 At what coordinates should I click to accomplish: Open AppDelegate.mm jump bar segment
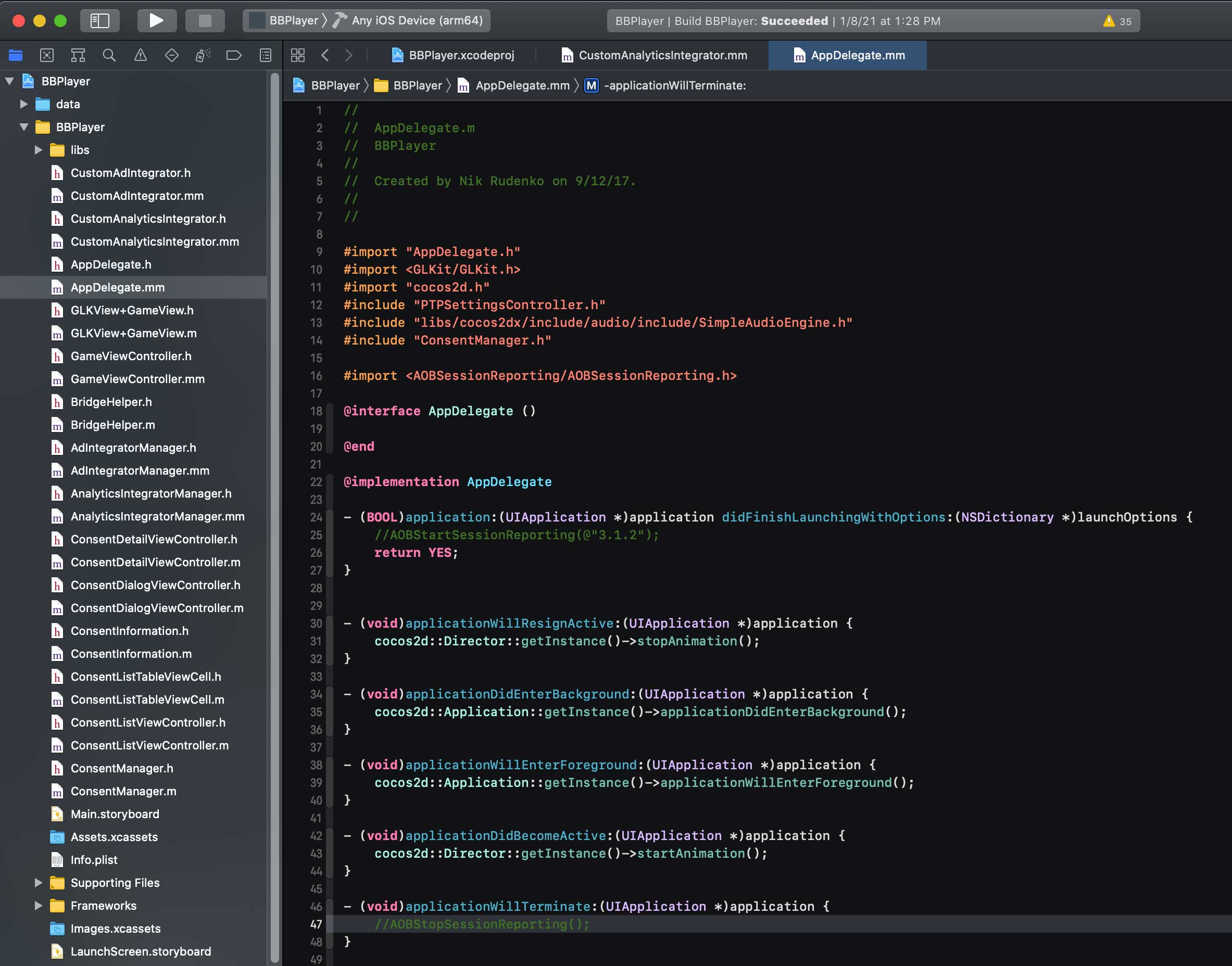pyautogui.click(x=514, y=85)
